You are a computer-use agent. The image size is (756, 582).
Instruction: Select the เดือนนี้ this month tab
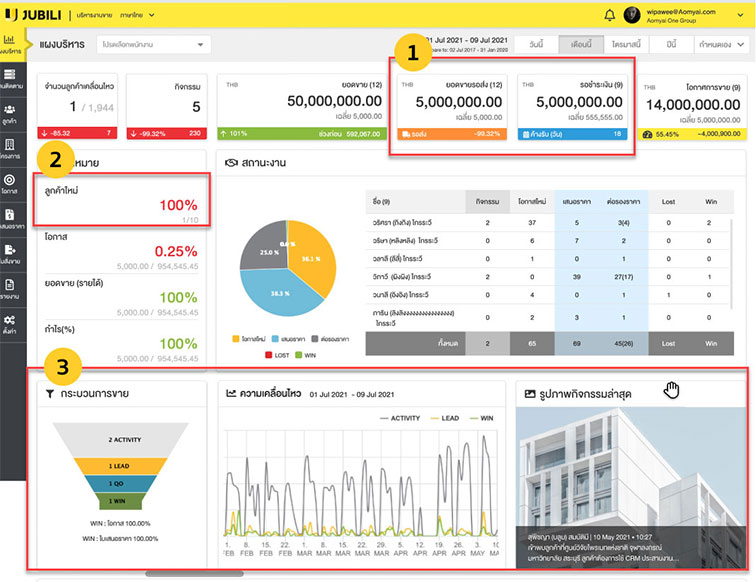[581, 45]
